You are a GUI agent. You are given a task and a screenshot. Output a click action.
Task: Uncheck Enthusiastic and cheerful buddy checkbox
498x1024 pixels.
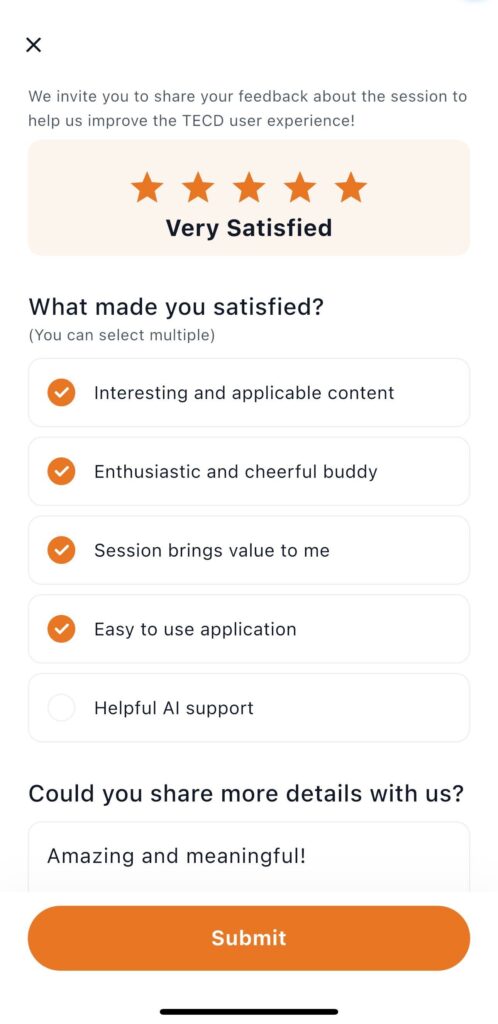pos(61,472)
